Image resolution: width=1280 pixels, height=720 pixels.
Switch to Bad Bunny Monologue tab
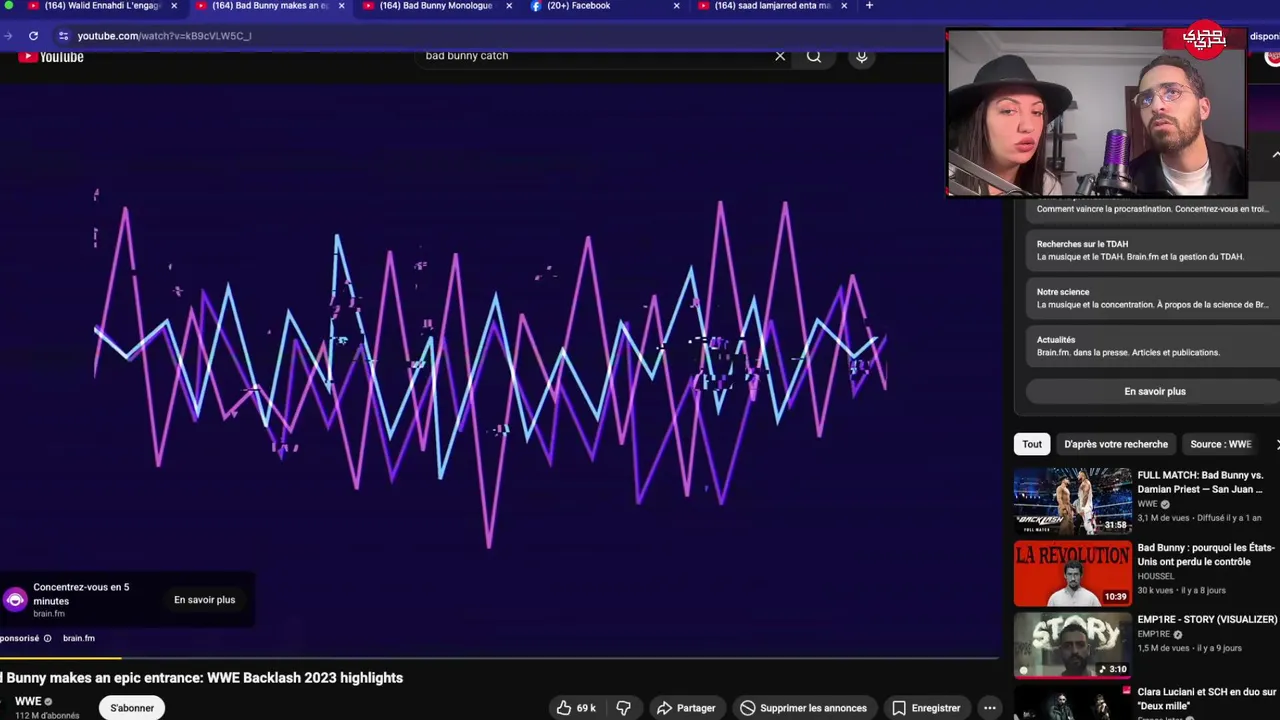click(x=437, y=6)
